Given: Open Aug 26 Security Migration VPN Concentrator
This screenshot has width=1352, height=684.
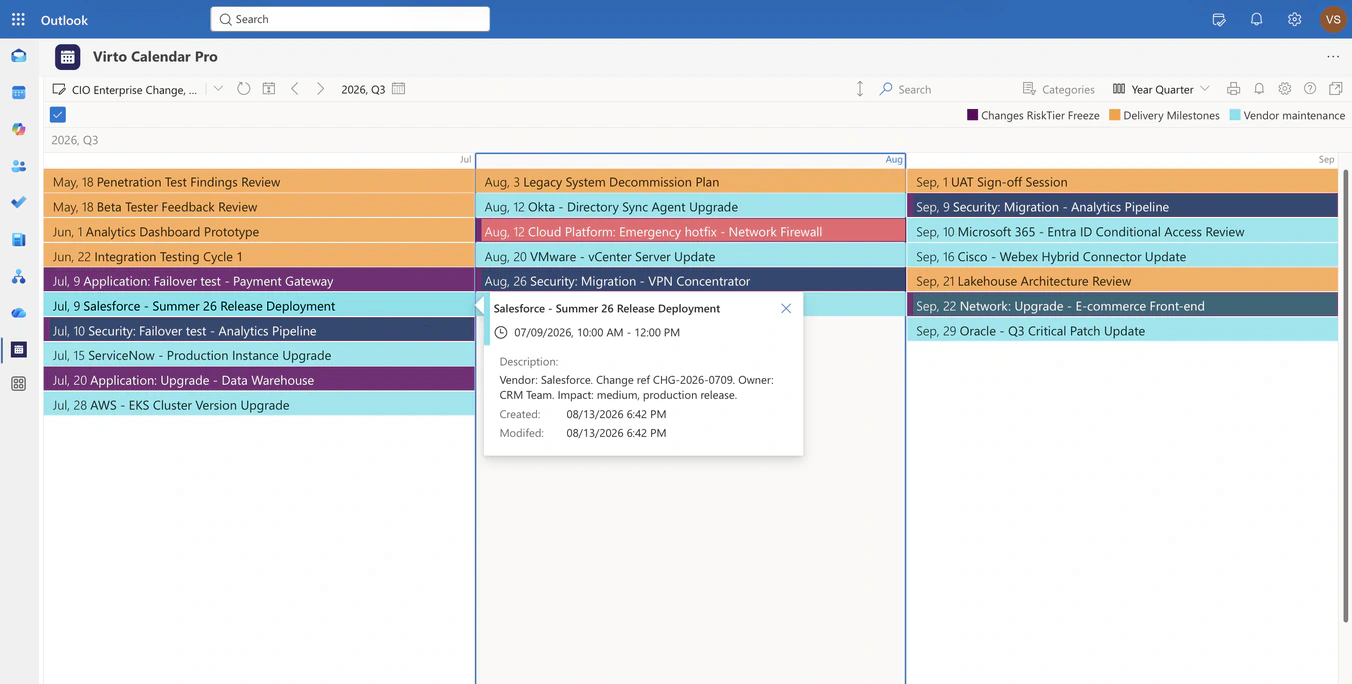Looking at the screenshot, I should coord(691,281).
